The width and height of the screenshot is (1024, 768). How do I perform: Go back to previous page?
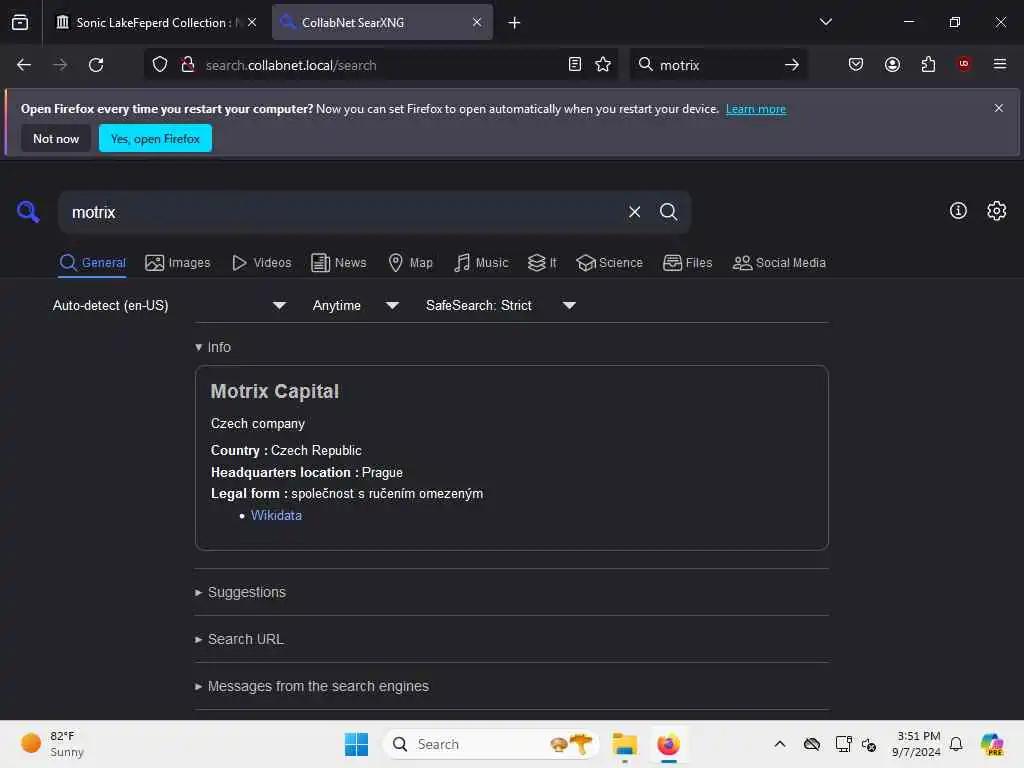tap(24, 65)
